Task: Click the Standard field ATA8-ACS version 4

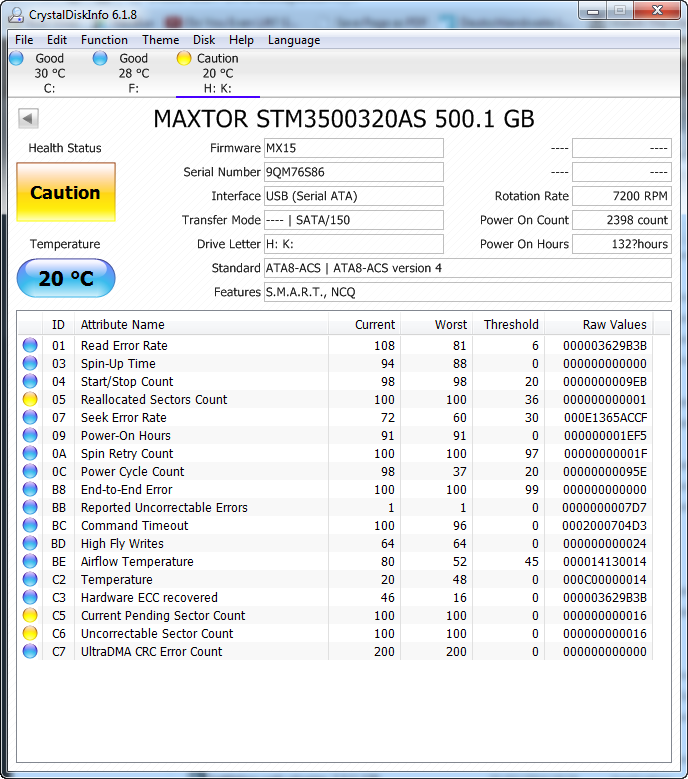Action: coord(468,268)
